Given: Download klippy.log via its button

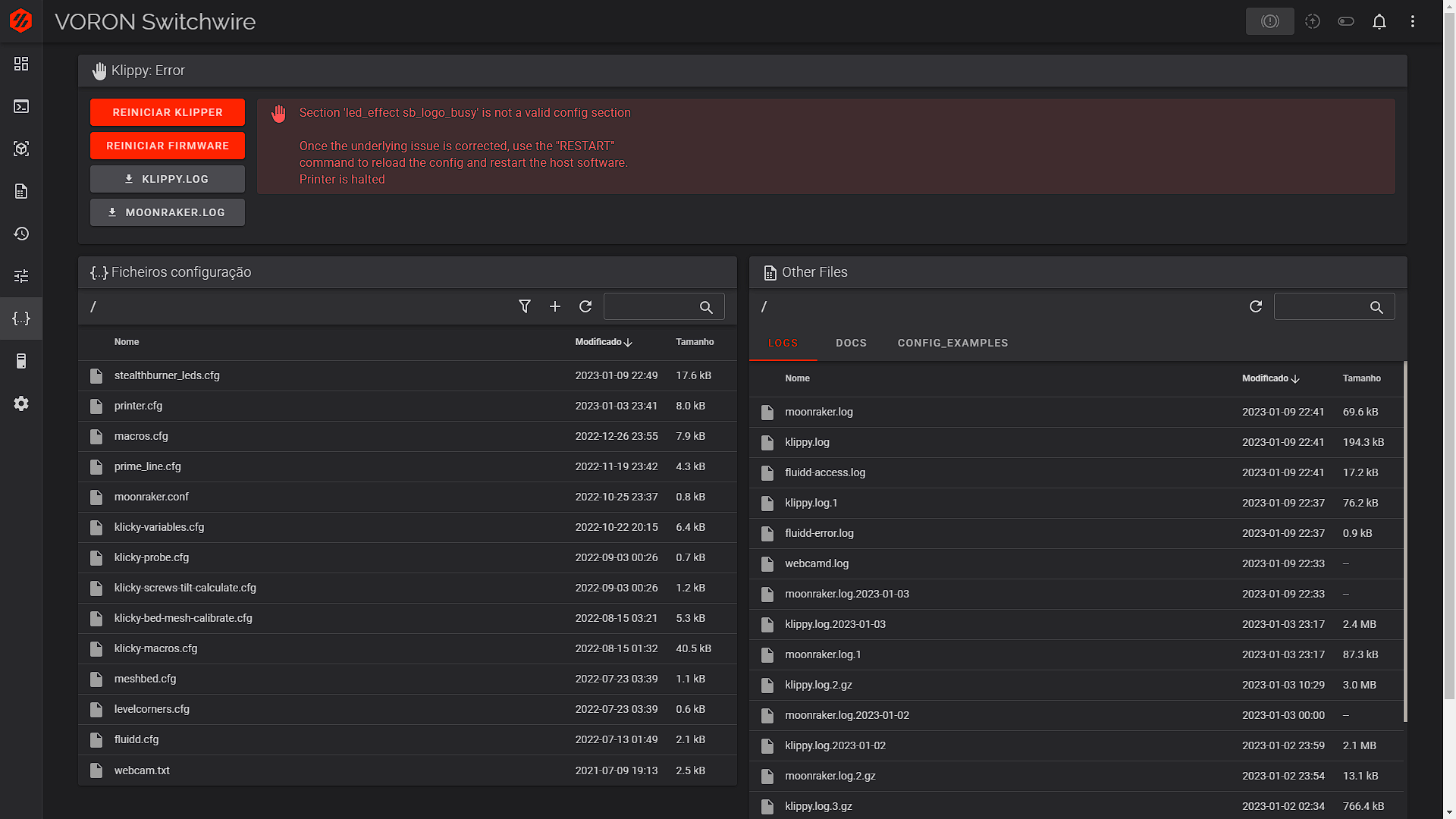Looking at the screenshot, I should [167, 179].
